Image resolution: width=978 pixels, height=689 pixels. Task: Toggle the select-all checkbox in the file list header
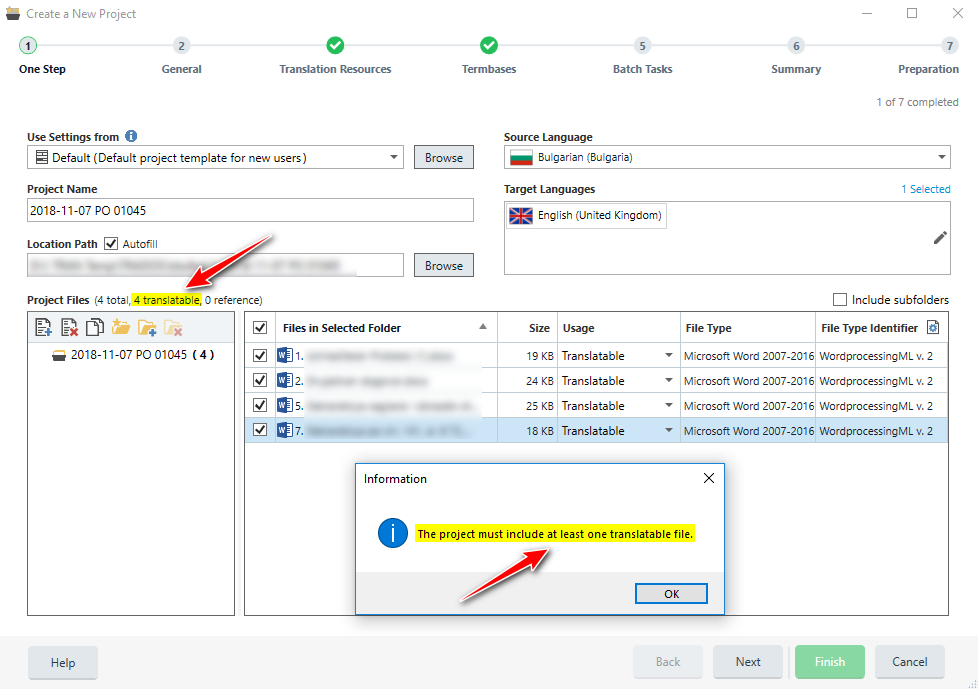coord(260,328)
